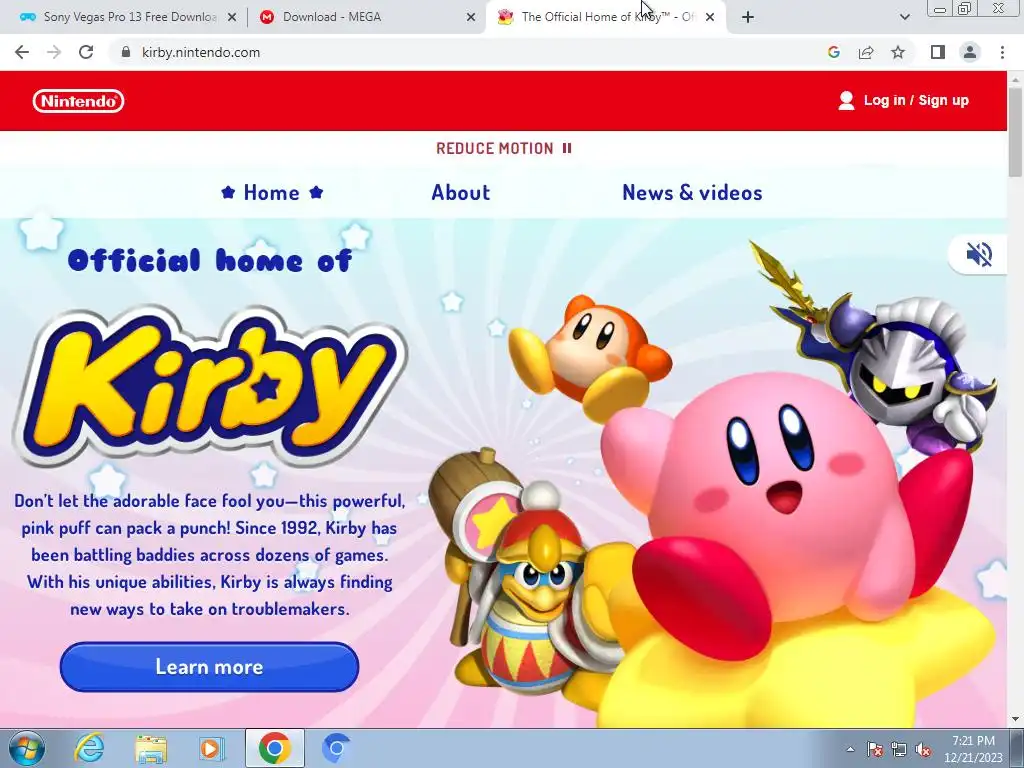Click the Google Chrome taskbar icon
1024x768 pixels.
(x=274, y=748)
